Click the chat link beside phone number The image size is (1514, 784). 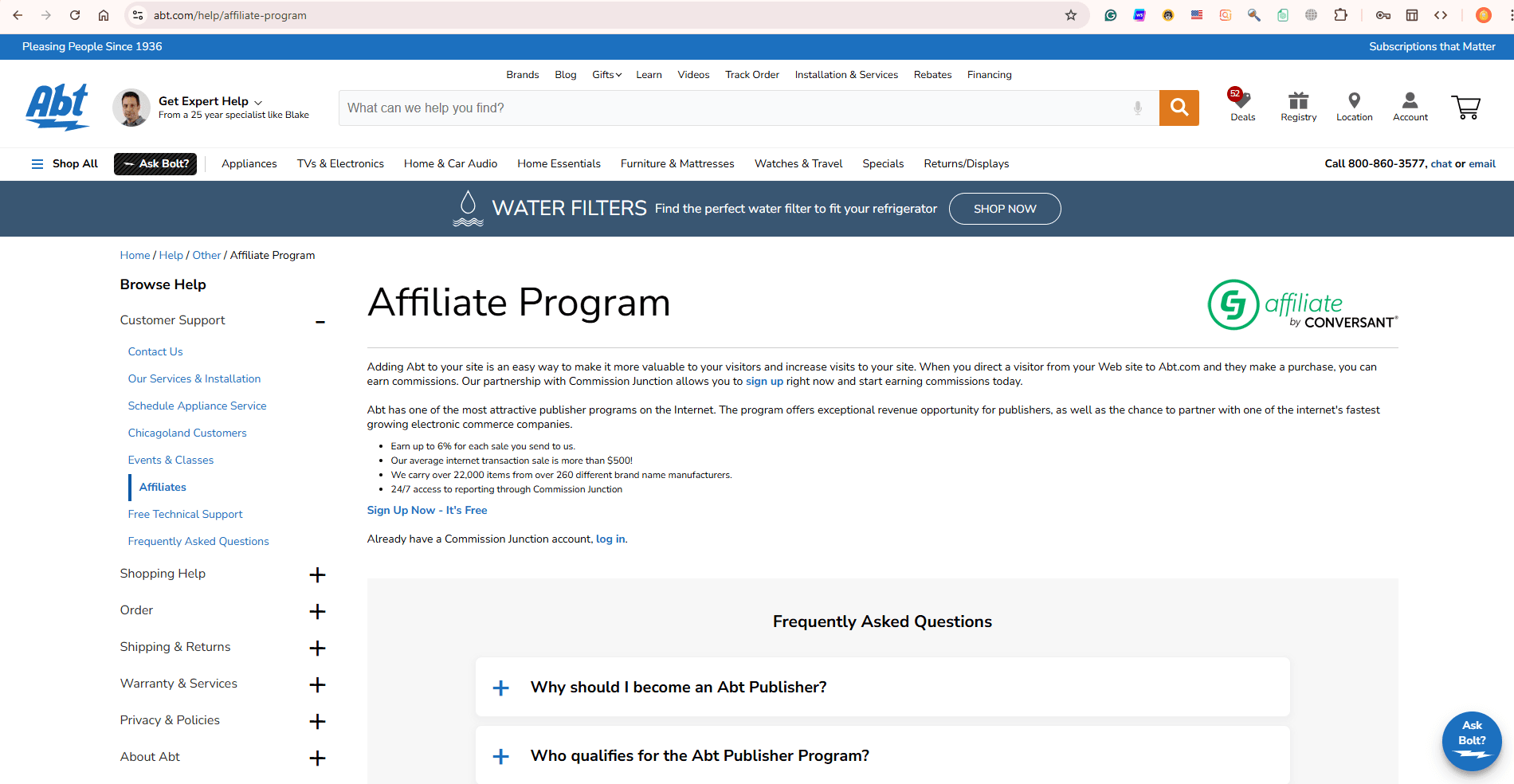(1441, 163)
